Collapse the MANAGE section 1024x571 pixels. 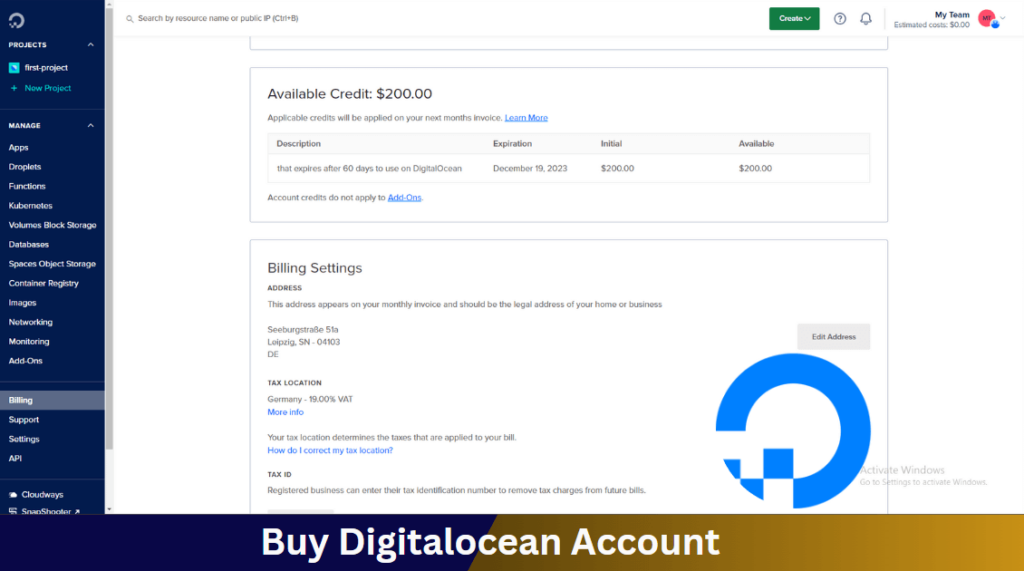91,125
